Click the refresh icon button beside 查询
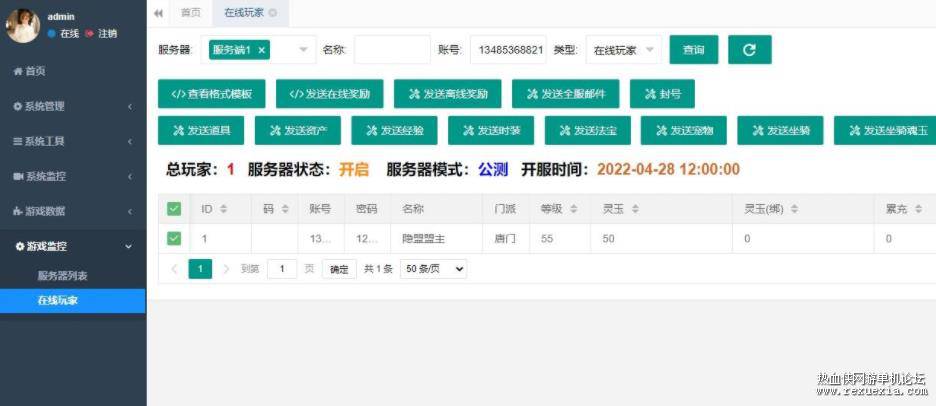The height and width of the screenshot is (406, 936). click(x=750, y=50)
